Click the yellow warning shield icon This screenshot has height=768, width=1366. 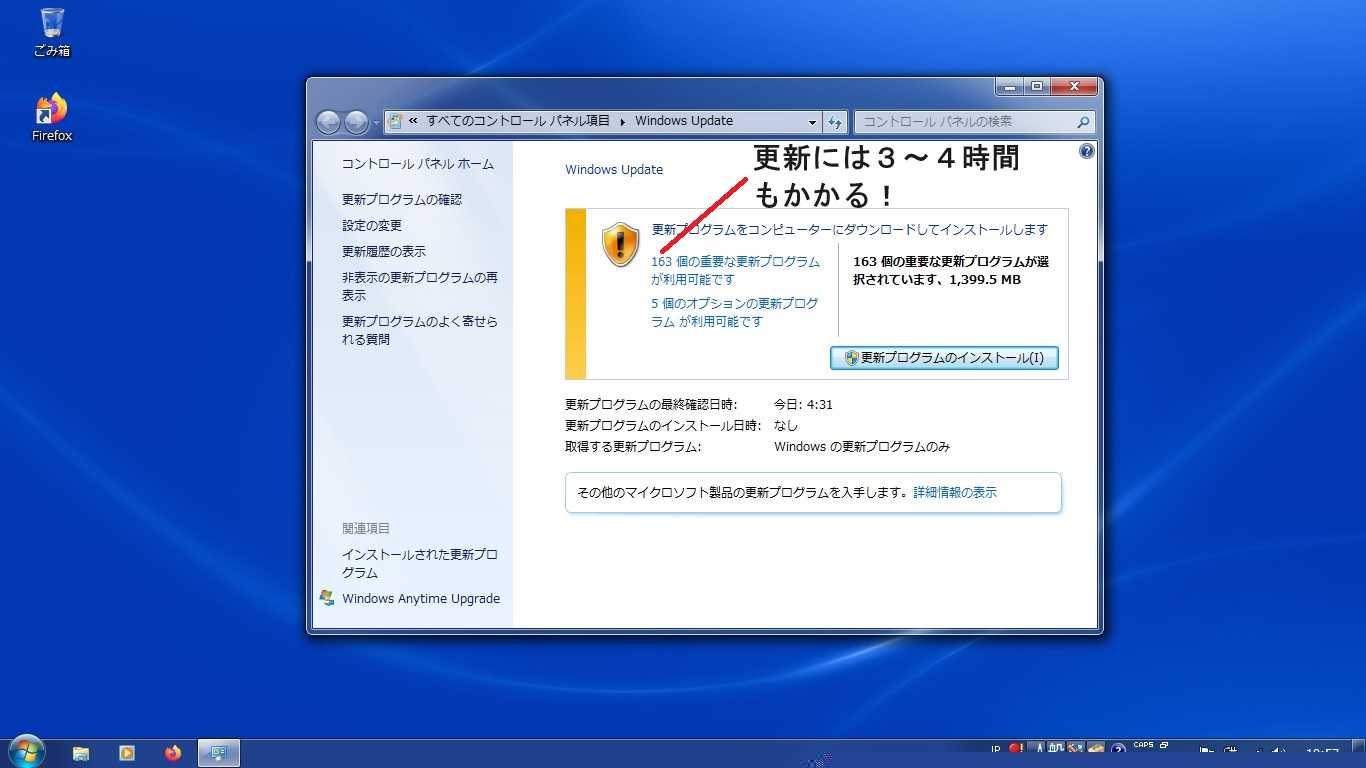click(x=621, y=244)
